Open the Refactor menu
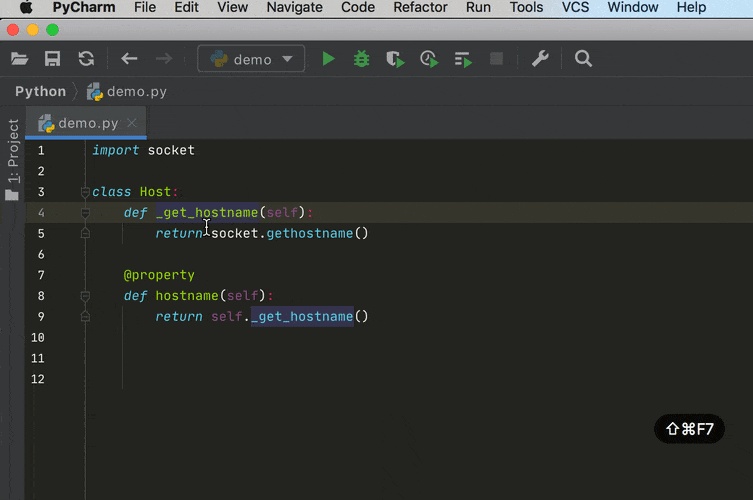This screenshot has width=753, height=500. click(420, 7)
